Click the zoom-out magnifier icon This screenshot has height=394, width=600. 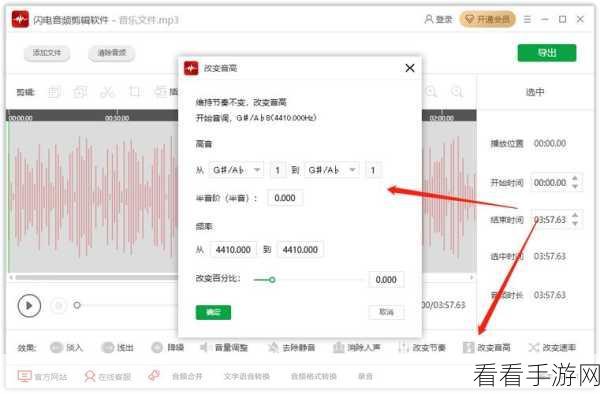(x=457, y=92)
